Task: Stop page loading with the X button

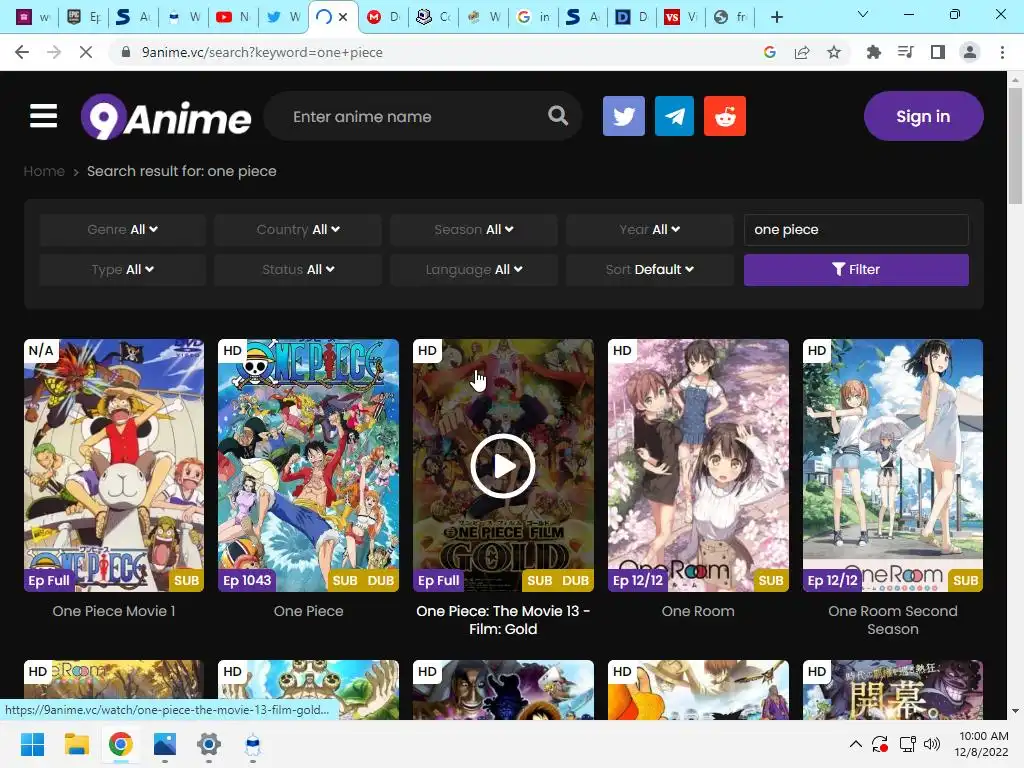Action: click(x=86, y=52)
